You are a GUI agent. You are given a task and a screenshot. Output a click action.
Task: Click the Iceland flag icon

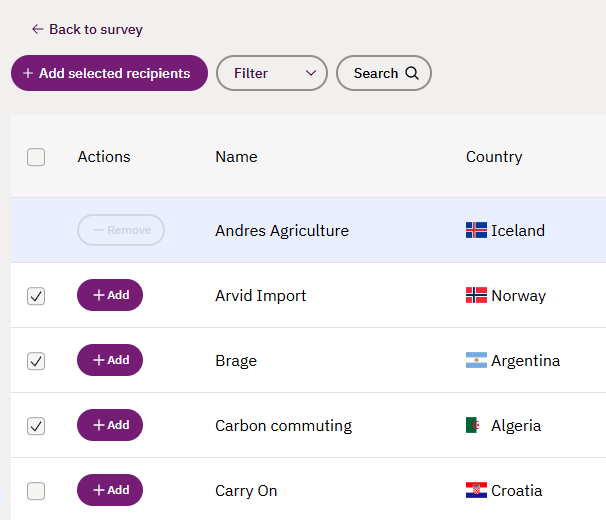coord(476,230)
